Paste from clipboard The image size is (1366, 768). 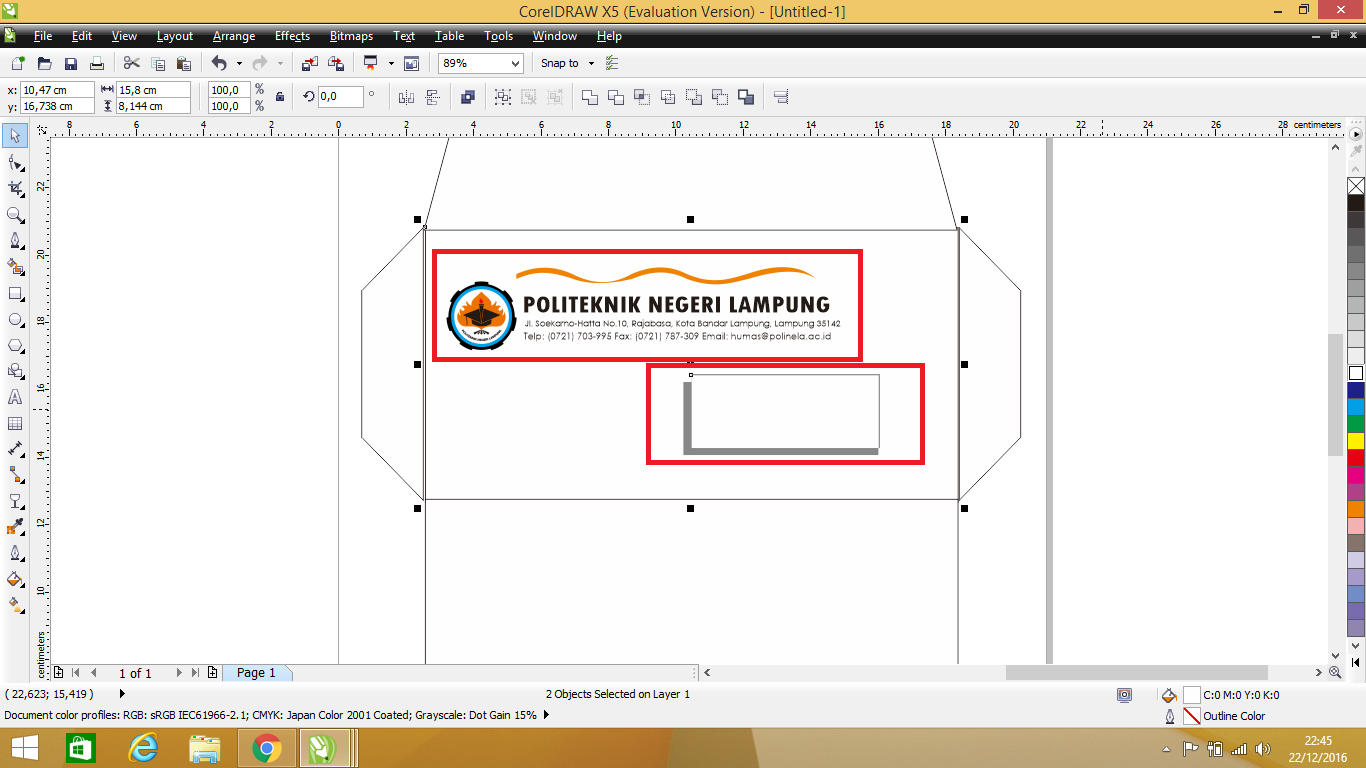point(183,63)
